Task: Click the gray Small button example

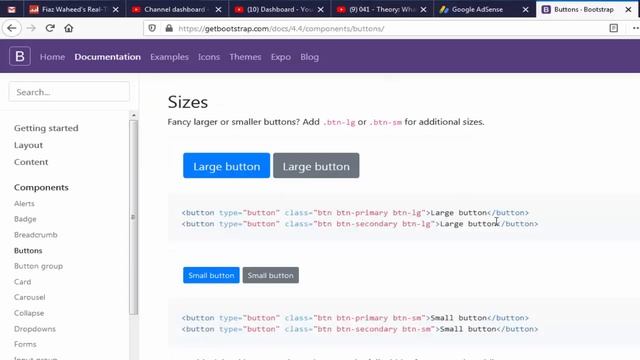Action: (271, 275)
